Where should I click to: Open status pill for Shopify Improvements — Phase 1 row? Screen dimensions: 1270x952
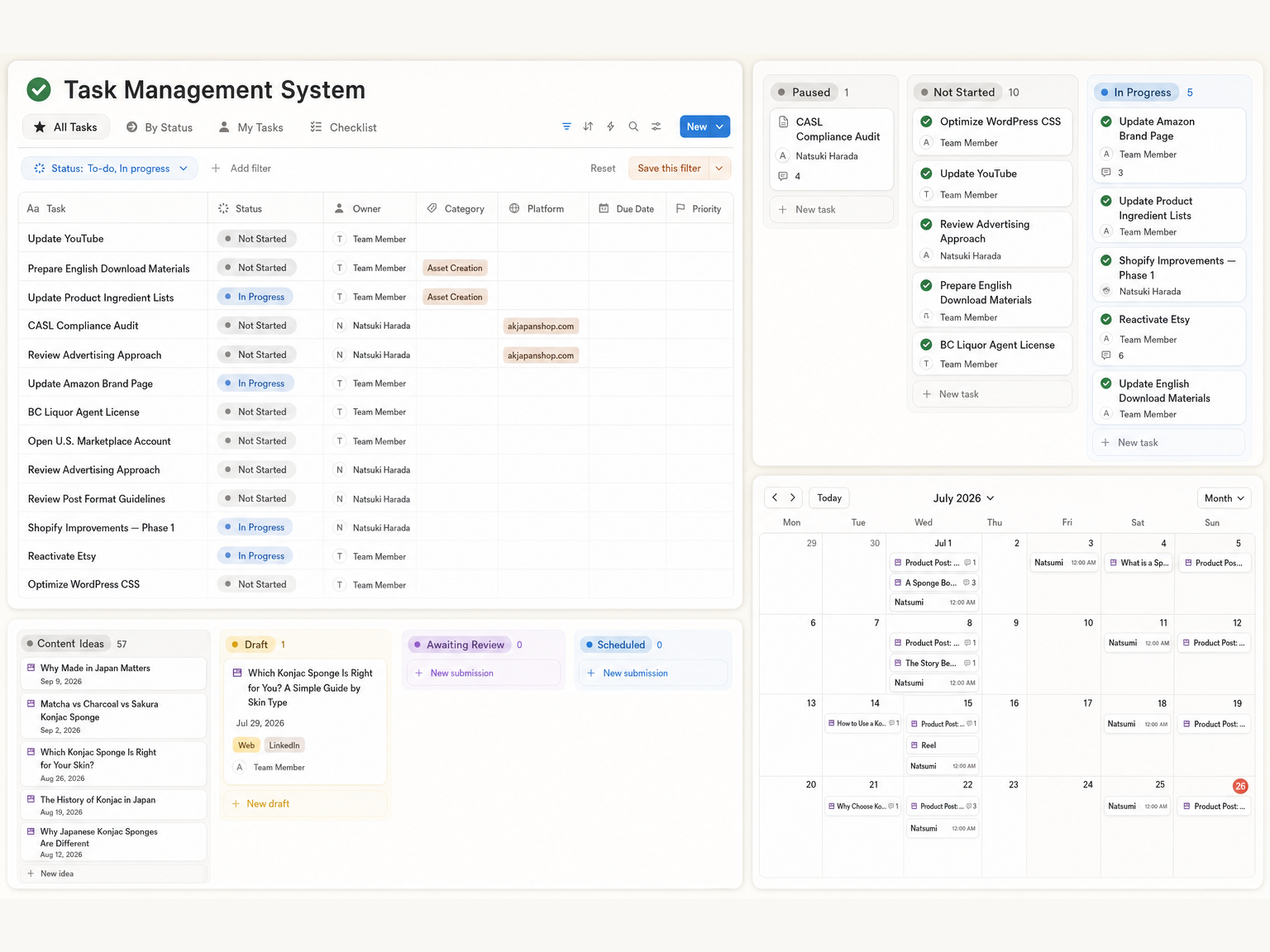255,527
